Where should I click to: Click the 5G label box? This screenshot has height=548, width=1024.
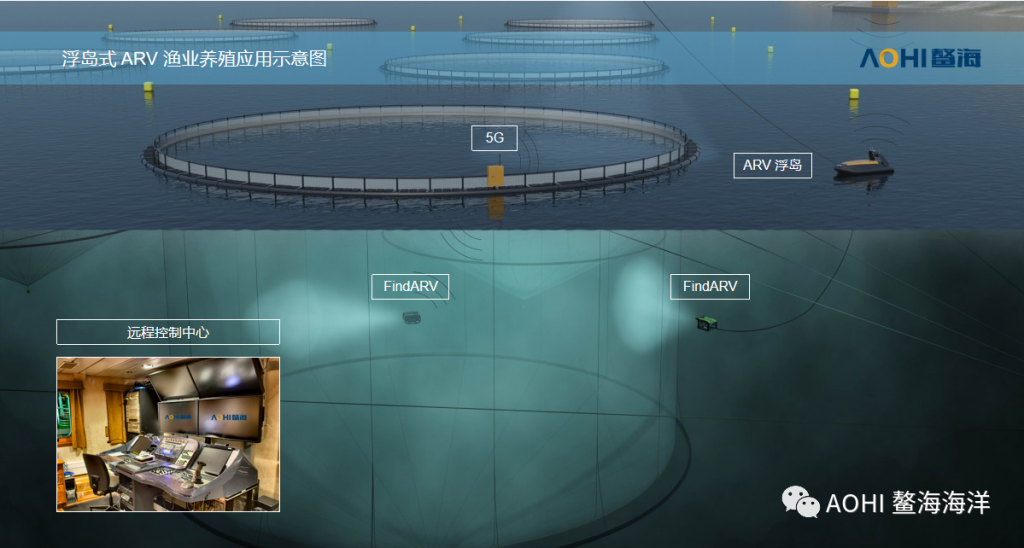coord(494,138)
